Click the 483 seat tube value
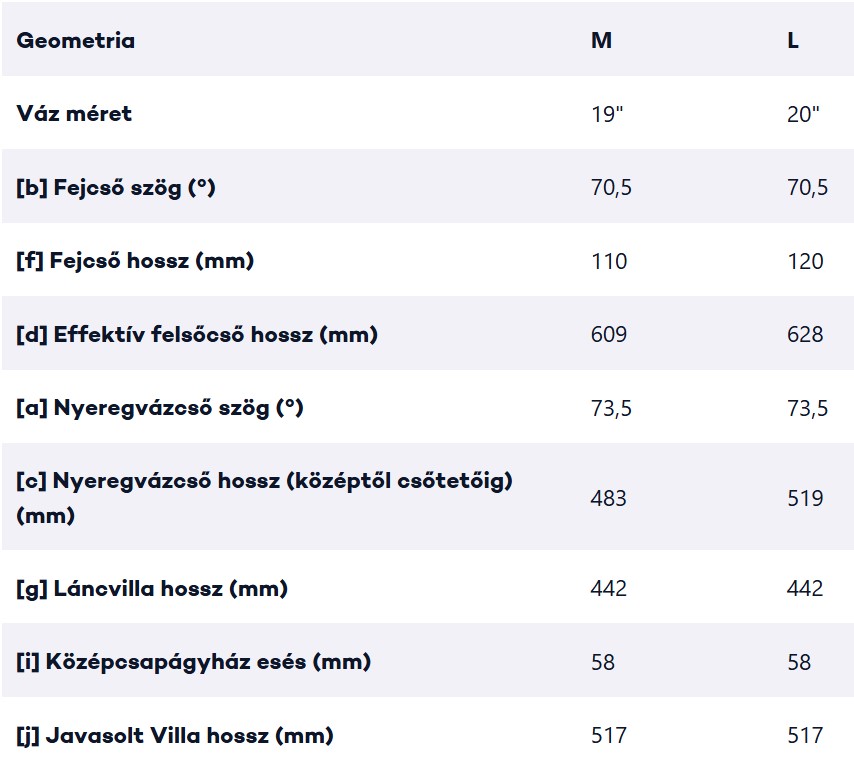 coord(609,498)
